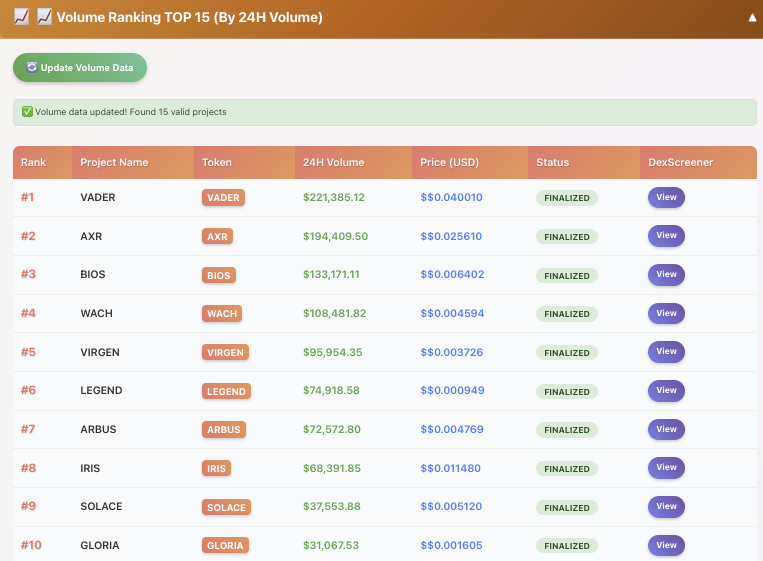The height and width of the screenshot is (561, 763).
Task: Click the volume value $108,481.82
Action: click(x=334, y=313)
